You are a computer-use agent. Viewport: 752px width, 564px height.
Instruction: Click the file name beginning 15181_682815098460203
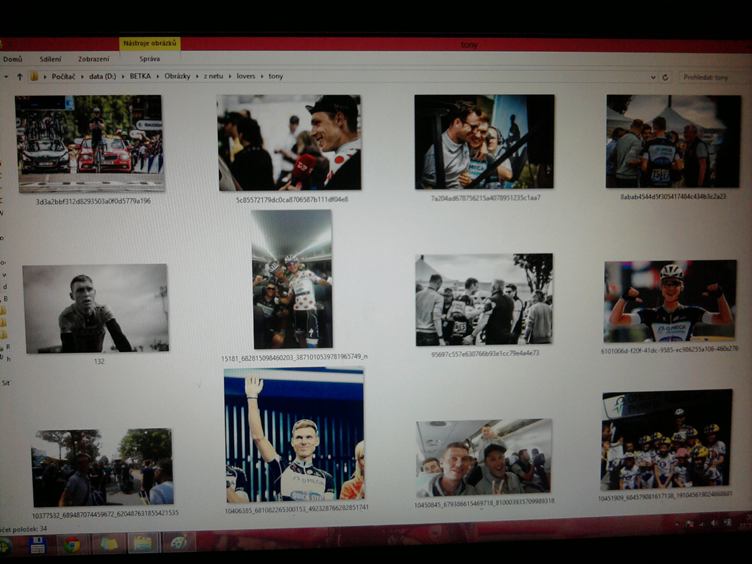(x=294, y=357)
